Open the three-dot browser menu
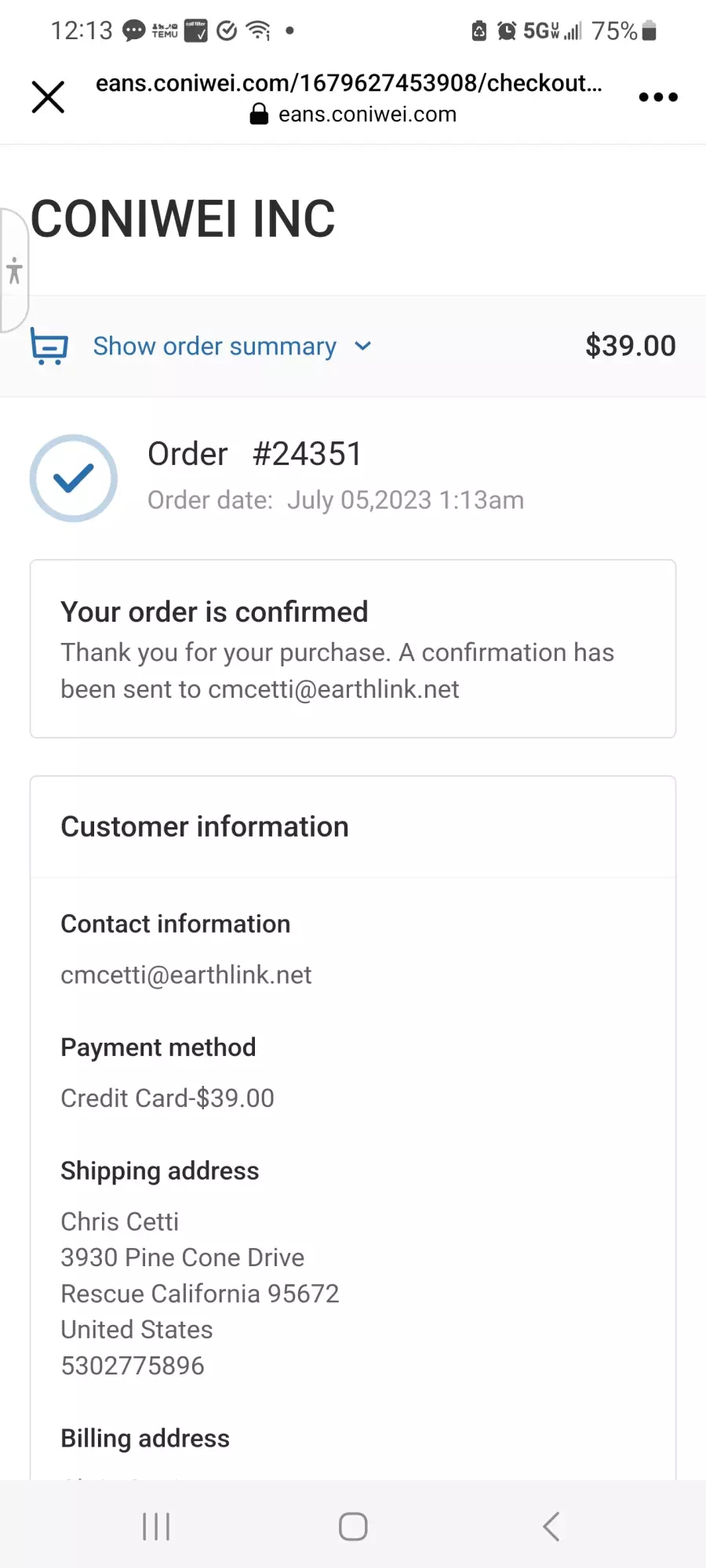Viewport: 706px width, 1568px height. click(658, 97)
